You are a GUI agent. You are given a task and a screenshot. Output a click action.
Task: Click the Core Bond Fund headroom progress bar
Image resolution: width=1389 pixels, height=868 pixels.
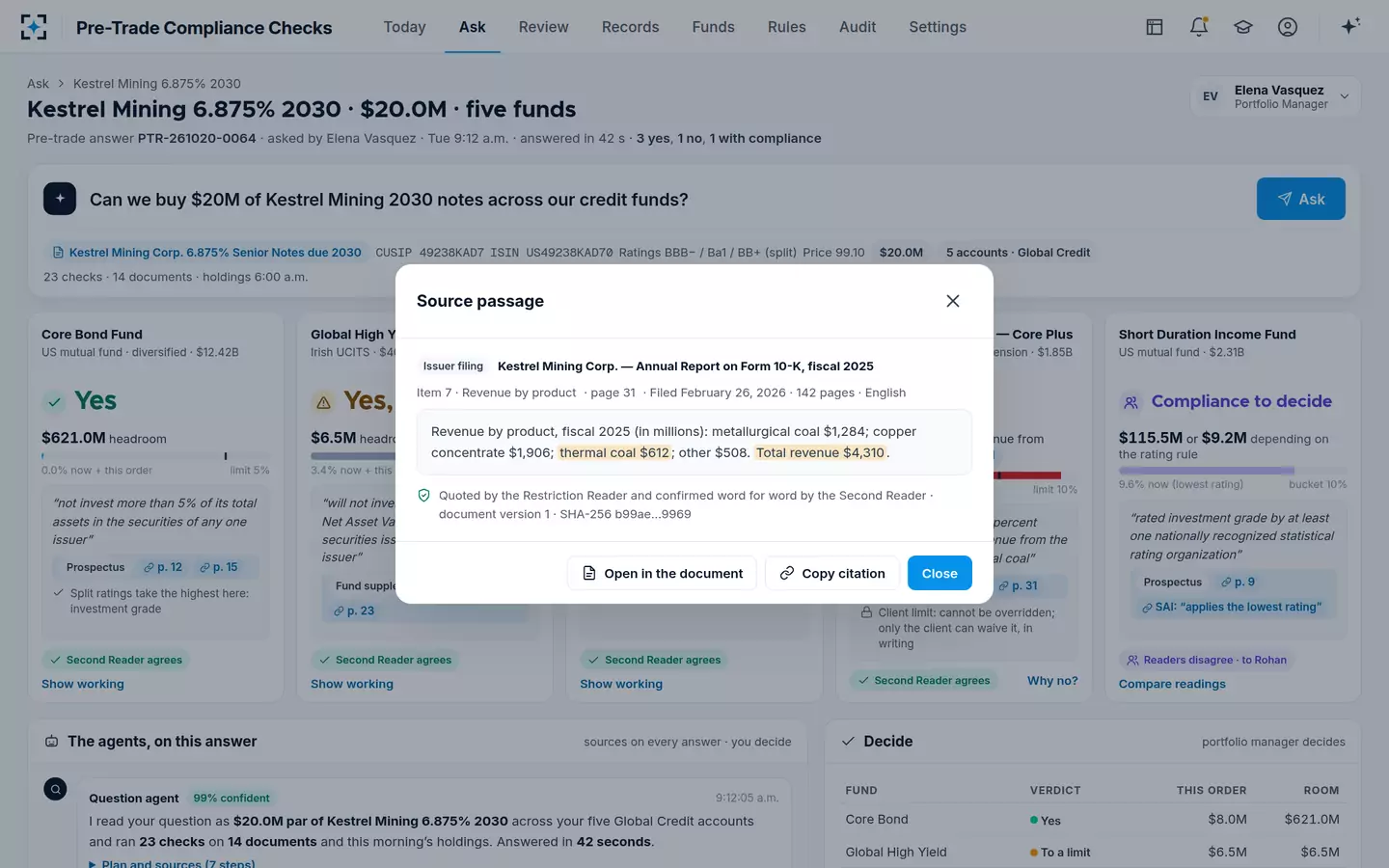click(x=155, y=455)
